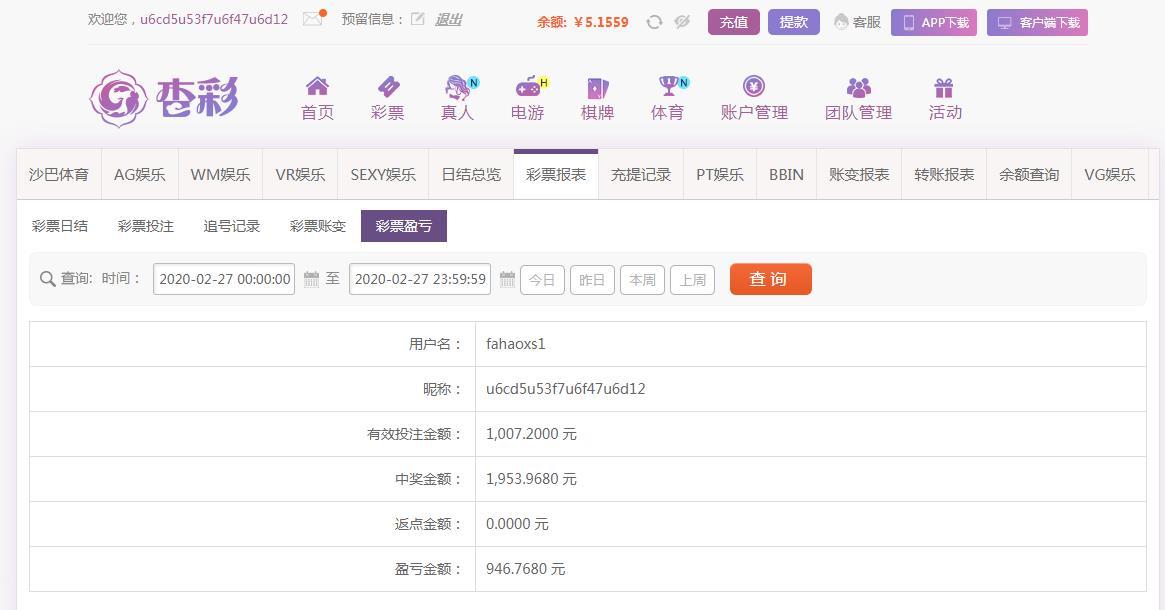Click APP下载 button
The width and height of the screenshot is (1165, 610).
click(x=934, y=22)
